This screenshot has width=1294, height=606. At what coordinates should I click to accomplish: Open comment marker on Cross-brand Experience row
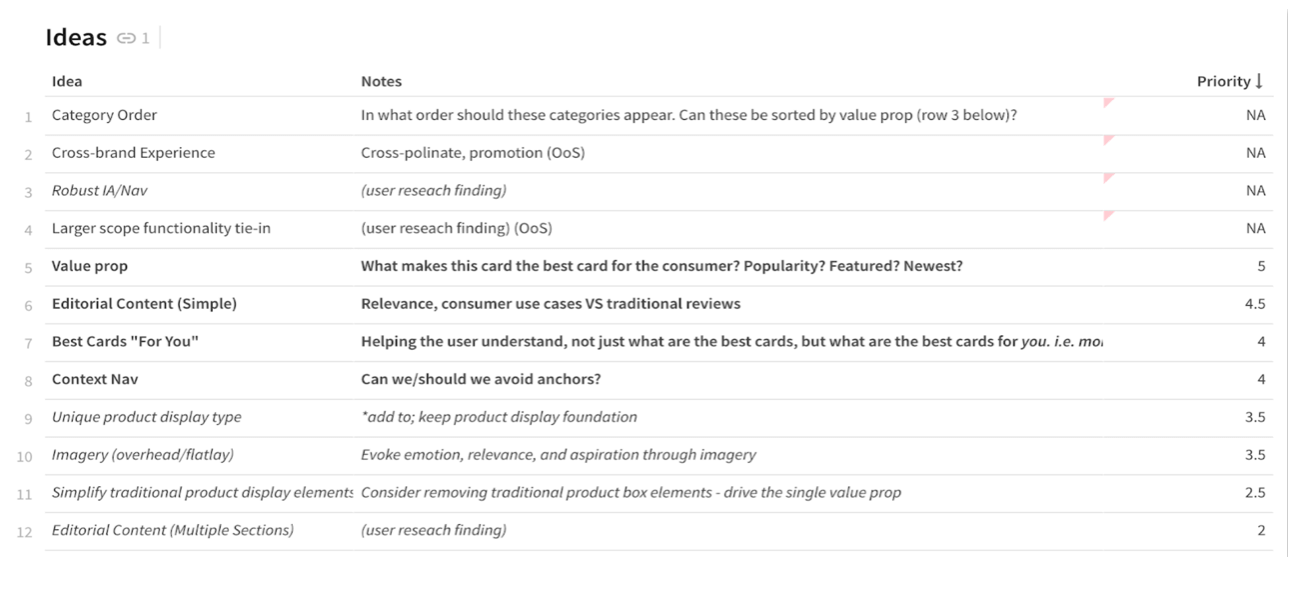pos(1108,140)
